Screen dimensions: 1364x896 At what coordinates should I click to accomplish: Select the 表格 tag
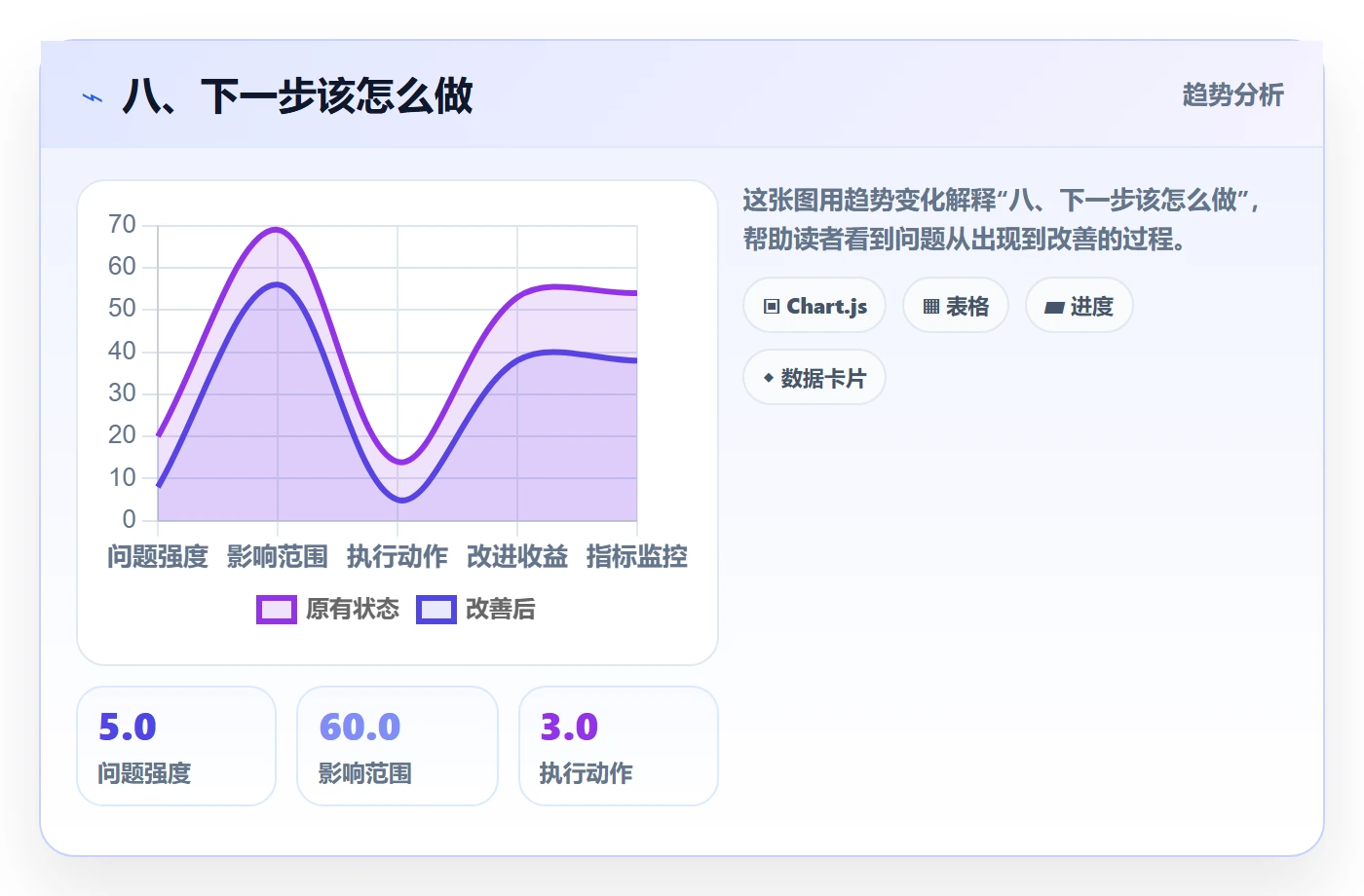pos(956,306)
